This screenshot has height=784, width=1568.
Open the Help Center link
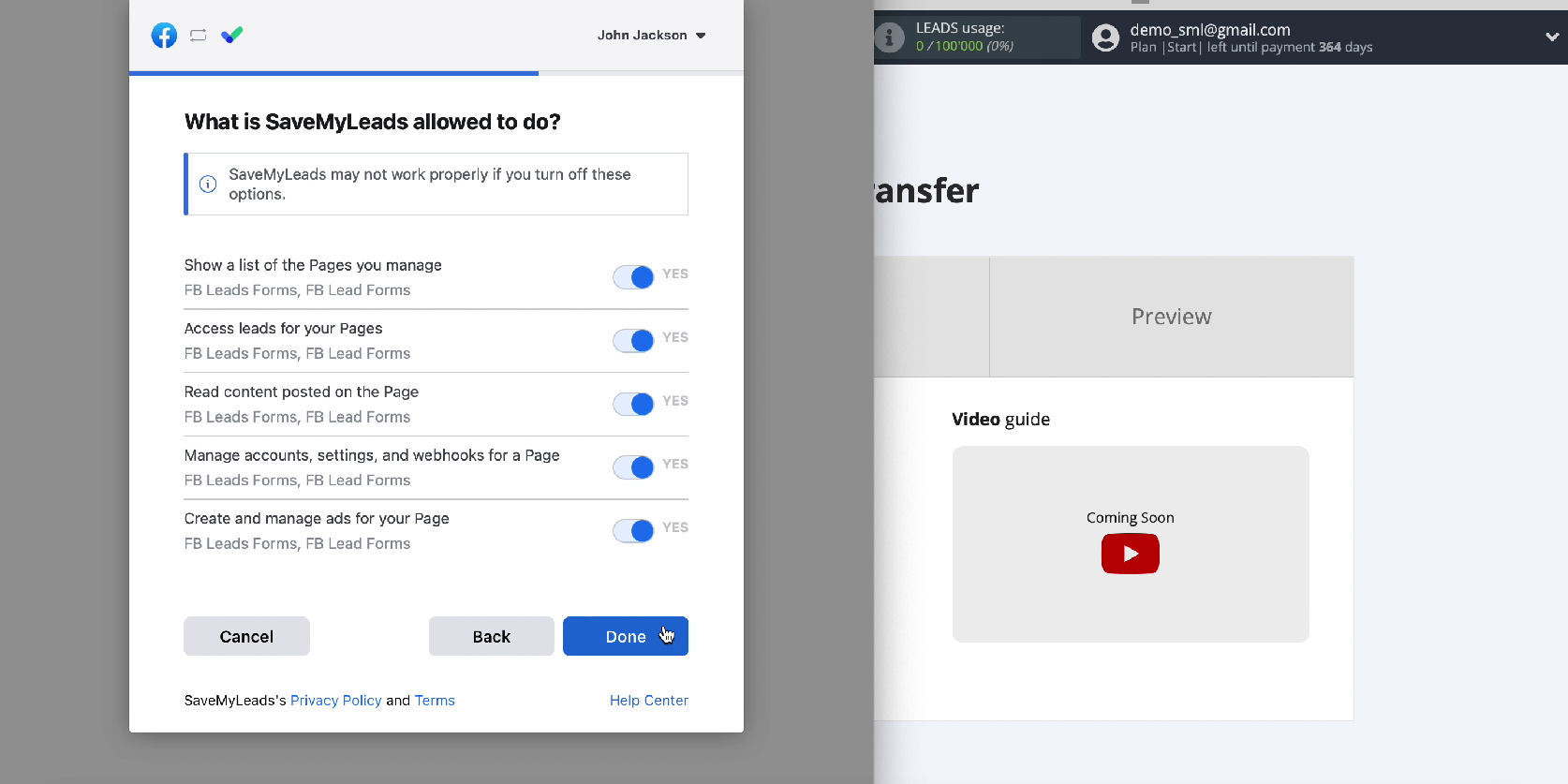(x=648, y=701)
